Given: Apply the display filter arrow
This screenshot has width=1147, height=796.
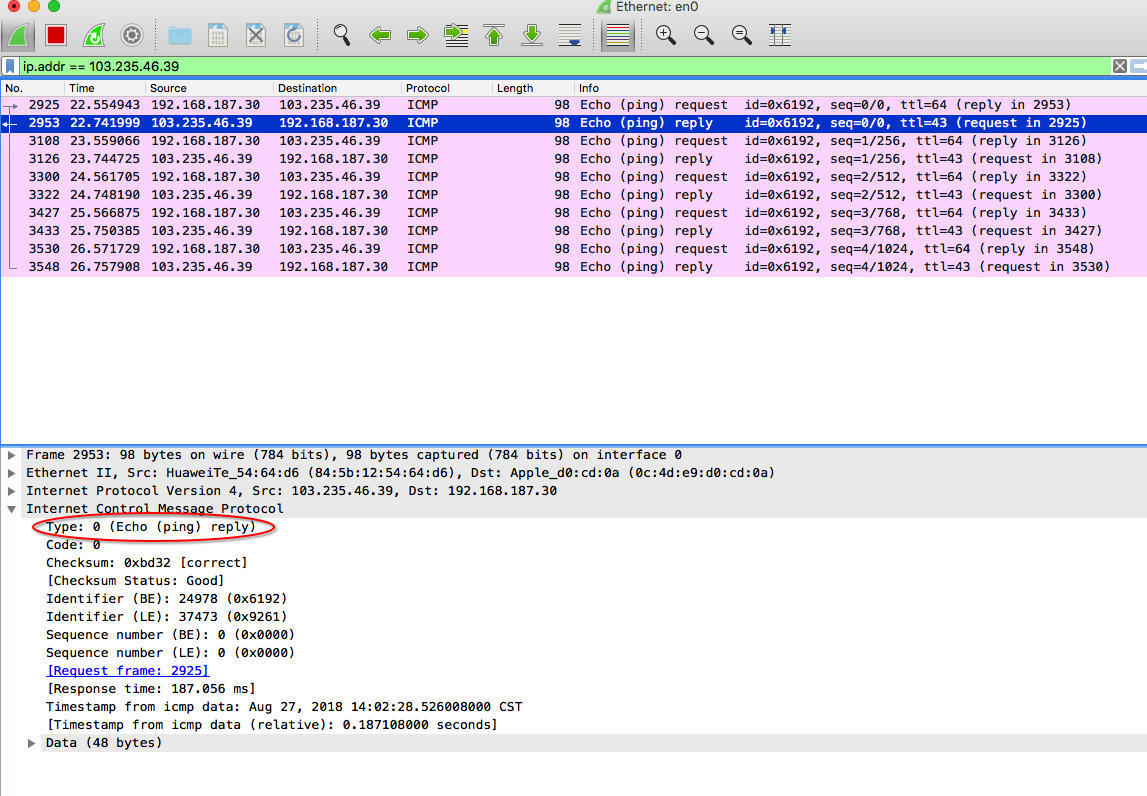Looking at the screenshot, I should click(x=1139, y=66).
